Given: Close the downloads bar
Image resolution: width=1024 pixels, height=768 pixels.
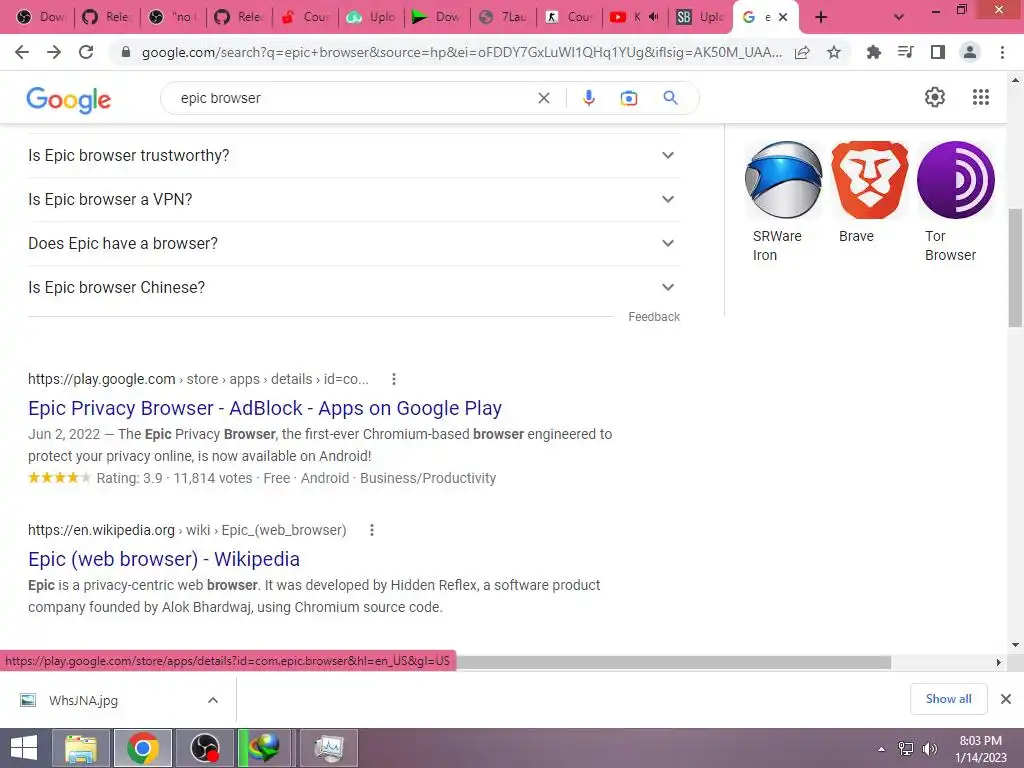Looking at the screenshot, I should coord(1006,699).
